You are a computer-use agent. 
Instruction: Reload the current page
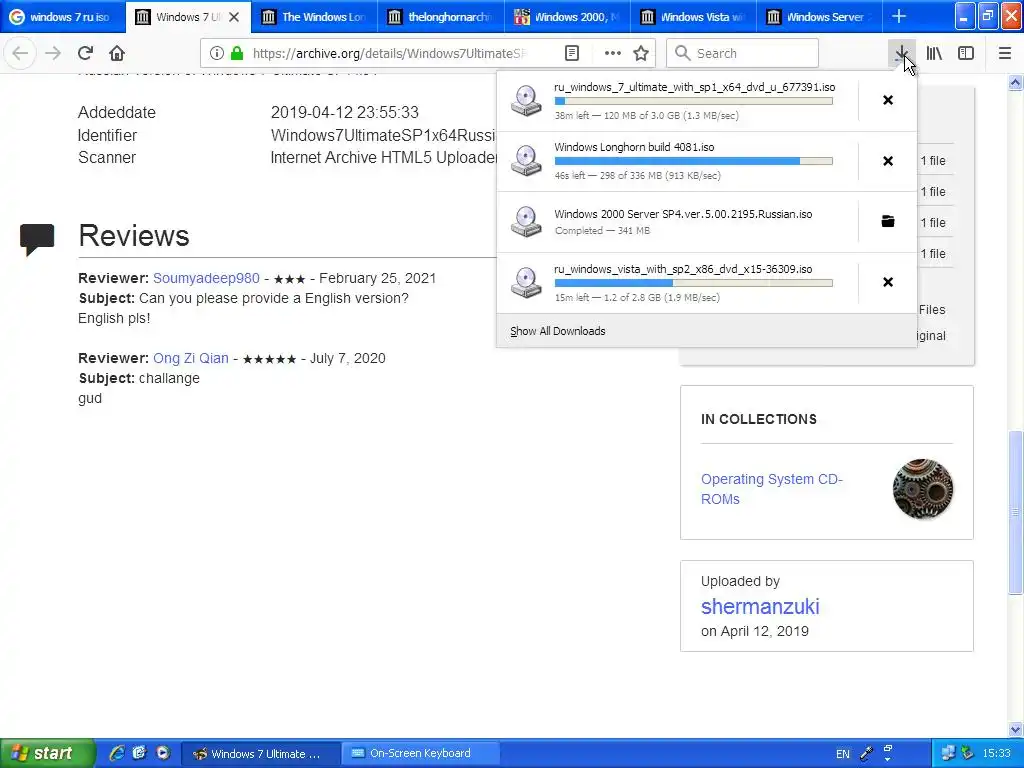(x=86, y=53)
